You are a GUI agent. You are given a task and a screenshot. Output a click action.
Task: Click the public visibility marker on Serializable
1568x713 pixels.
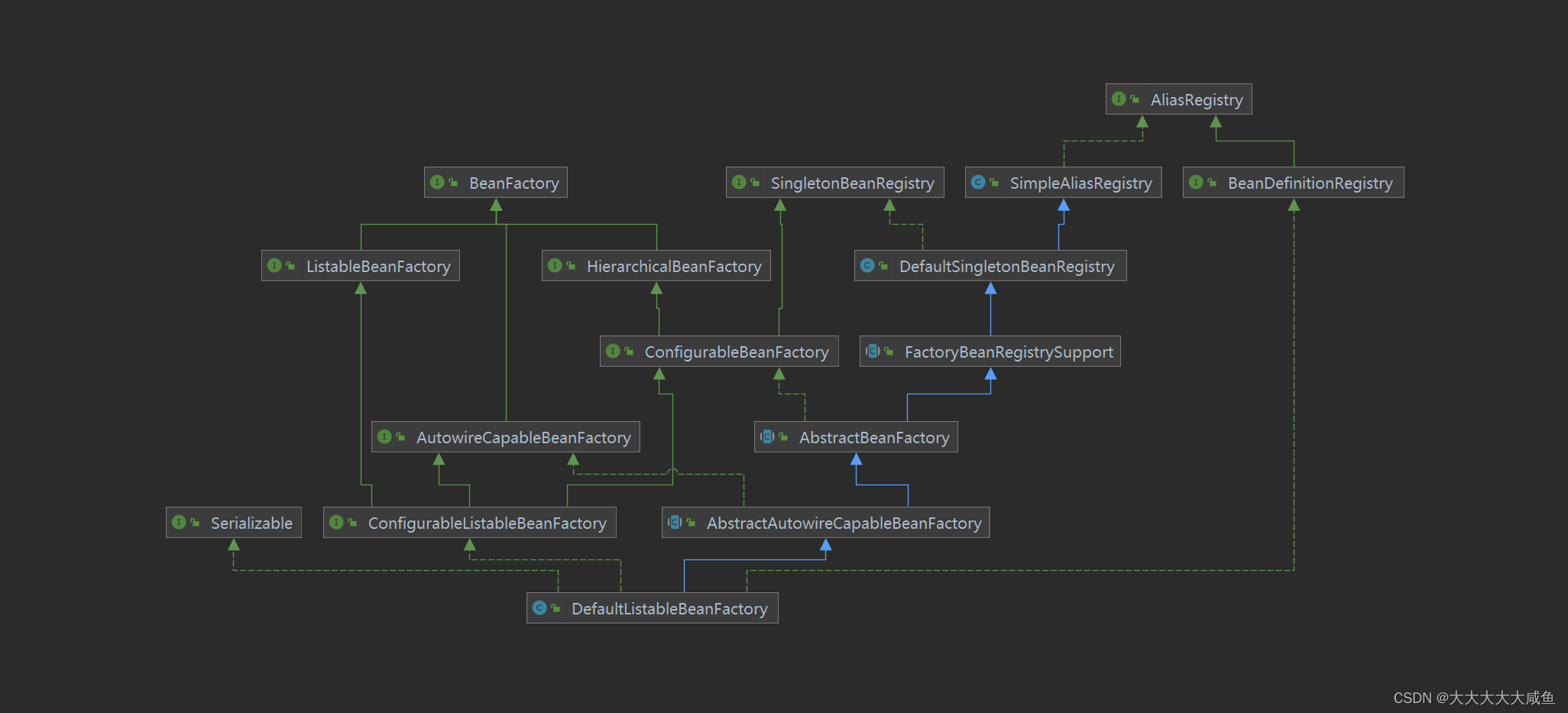point(195,522)
